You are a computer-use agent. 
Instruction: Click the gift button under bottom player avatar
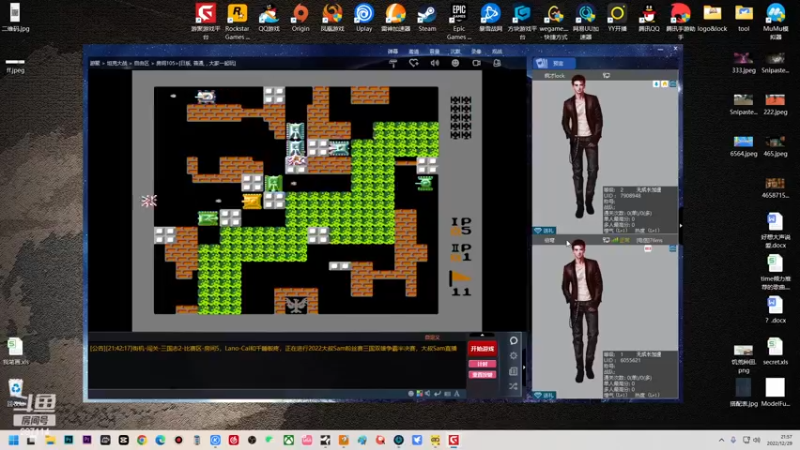coord(544,395)
